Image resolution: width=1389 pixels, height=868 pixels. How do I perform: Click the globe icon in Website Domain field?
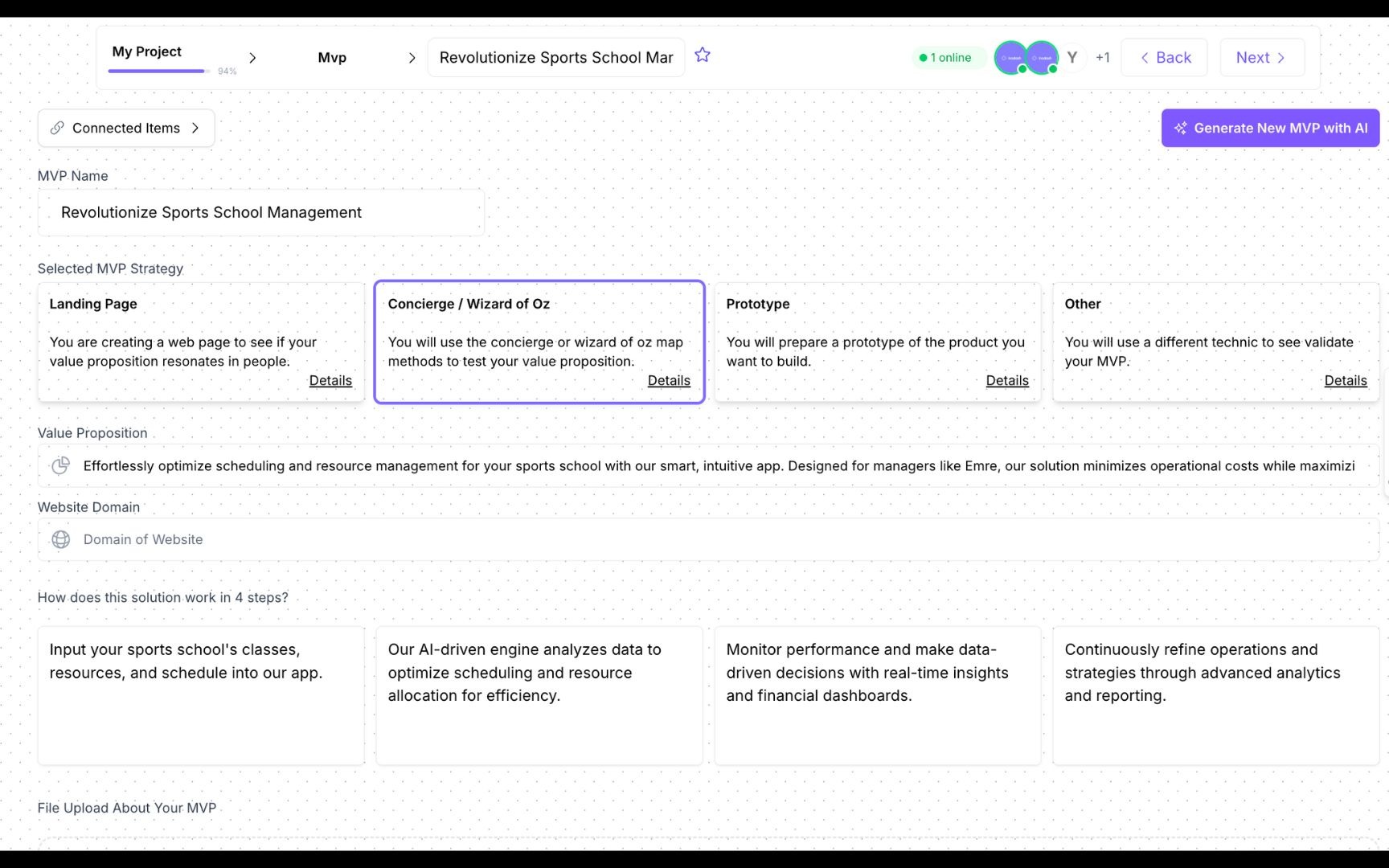(x=60, y=539)
